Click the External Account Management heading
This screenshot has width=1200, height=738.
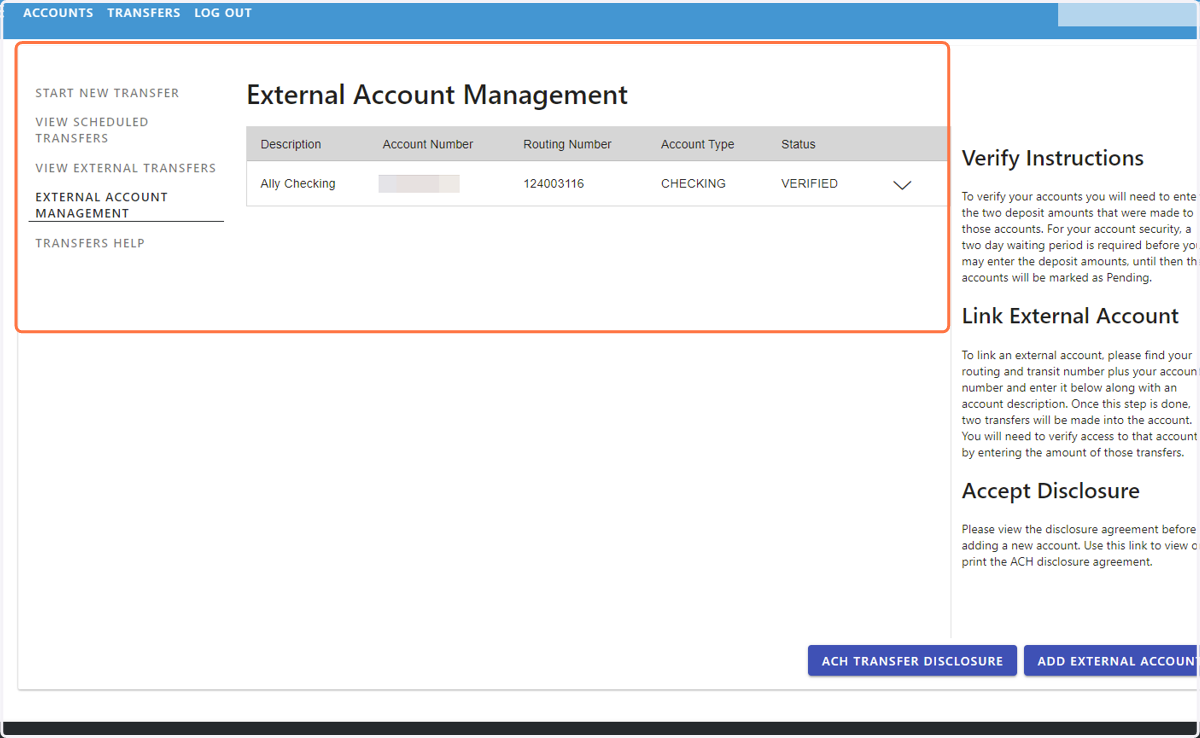click(x=437, y=95)
